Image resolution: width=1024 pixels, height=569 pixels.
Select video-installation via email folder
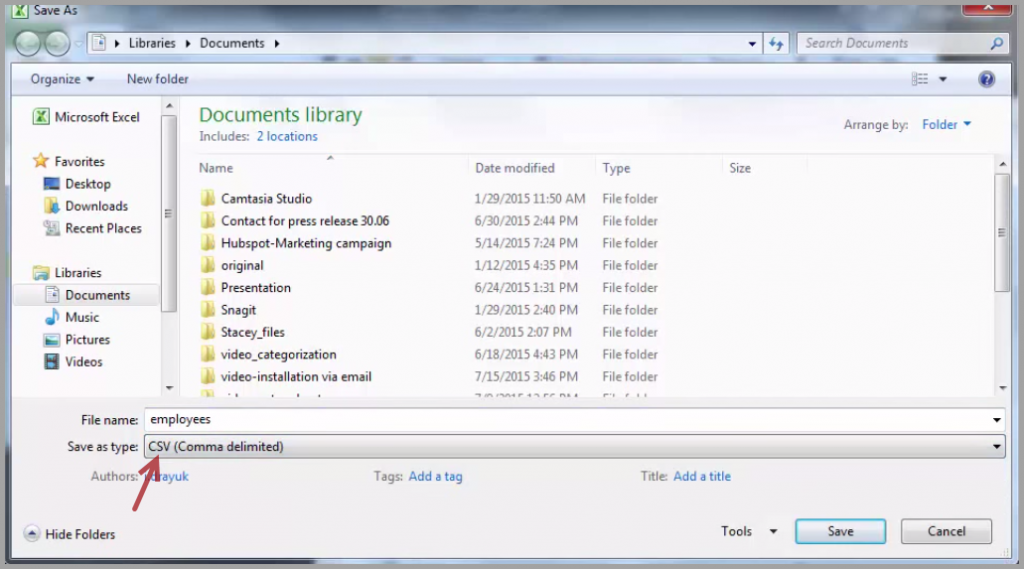296,376
